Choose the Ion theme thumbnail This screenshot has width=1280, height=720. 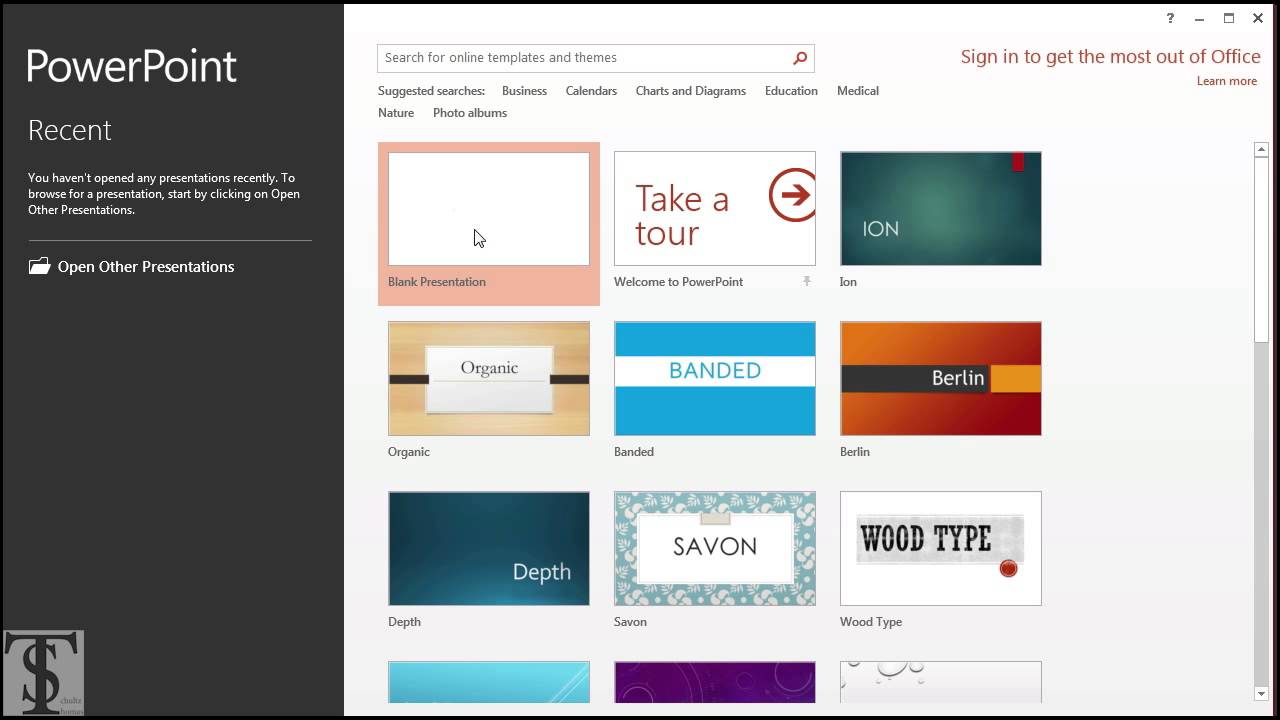tap(941, 209)
